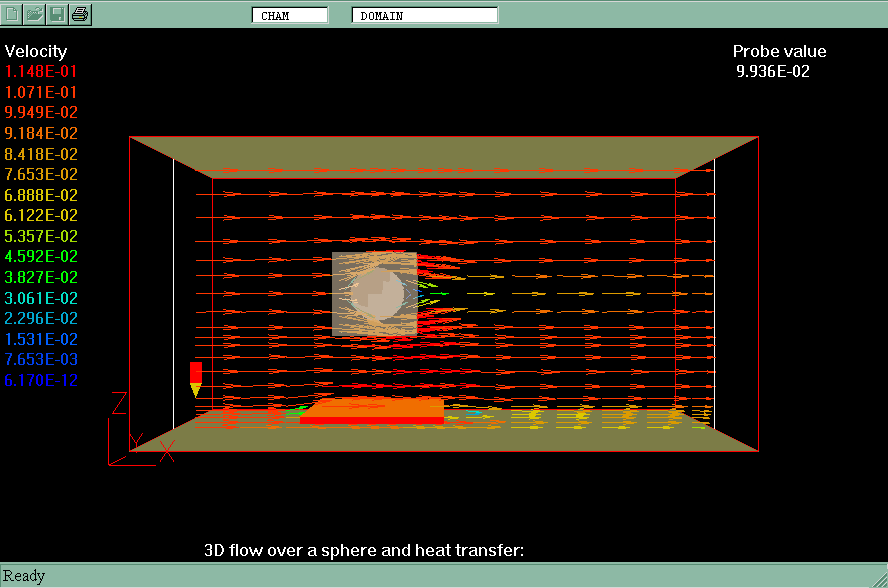Click the CHAM text field
Image resolution: width=888 pixels, height=588 pixels.
(289, 15)
